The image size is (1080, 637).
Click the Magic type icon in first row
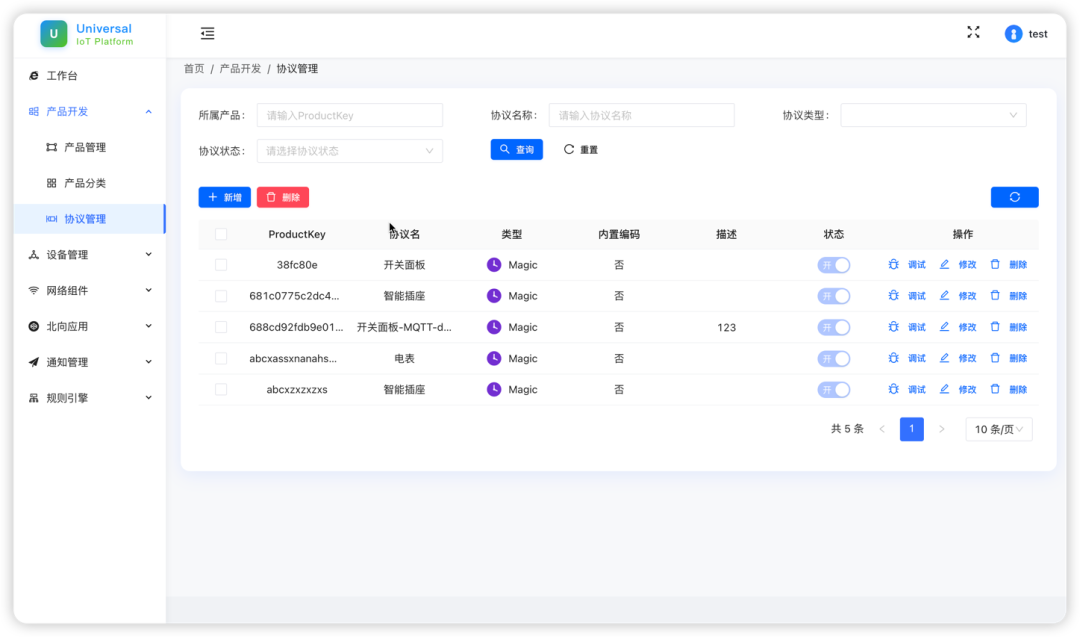(494, 265)
